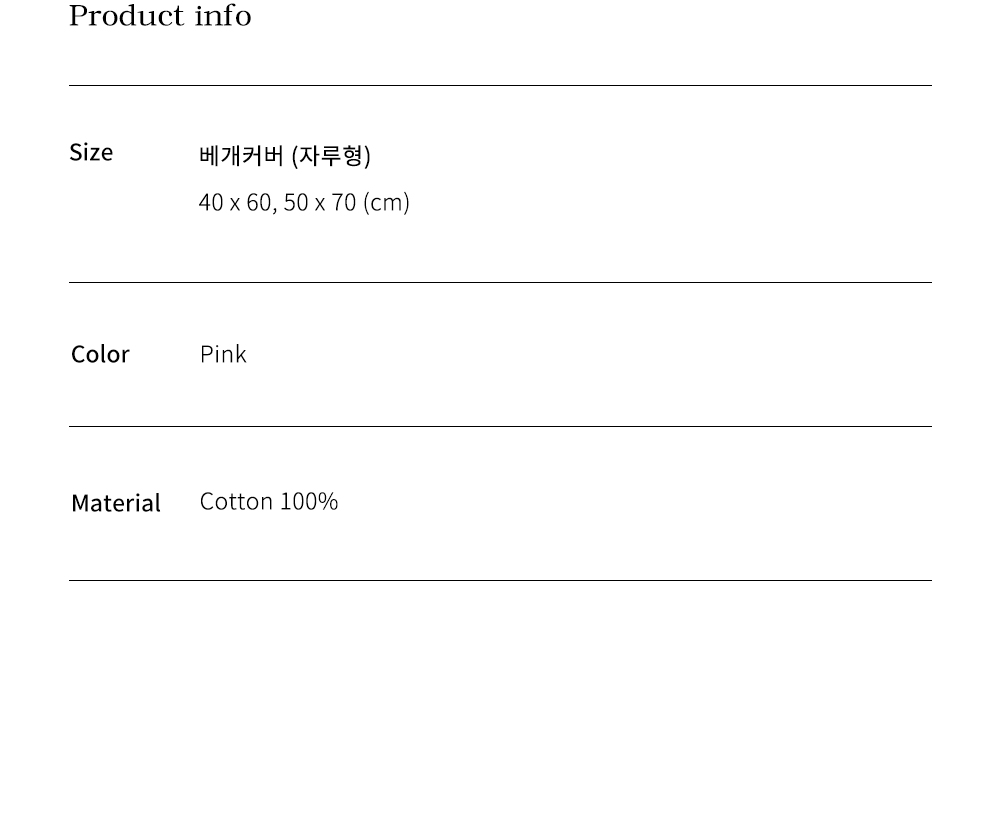This screenshot has width=1000, height=832.
Task: Click the divider between Color and Material rows
Action: coord(500,427)
